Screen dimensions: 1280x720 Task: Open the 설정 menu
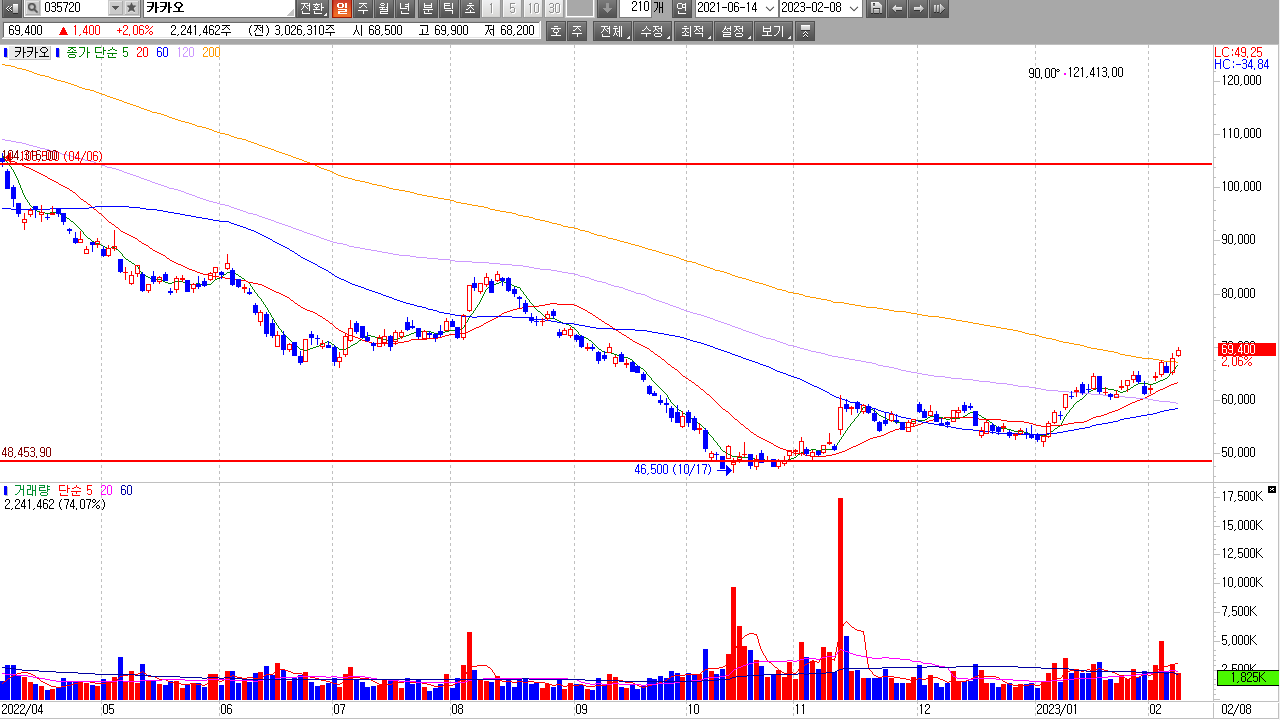coord(732,31)
